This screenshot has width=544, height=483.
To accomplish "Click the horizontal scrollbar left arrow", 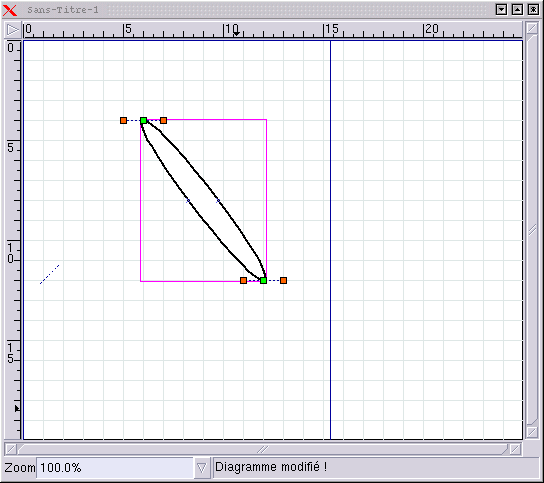I will coord(11,450).
